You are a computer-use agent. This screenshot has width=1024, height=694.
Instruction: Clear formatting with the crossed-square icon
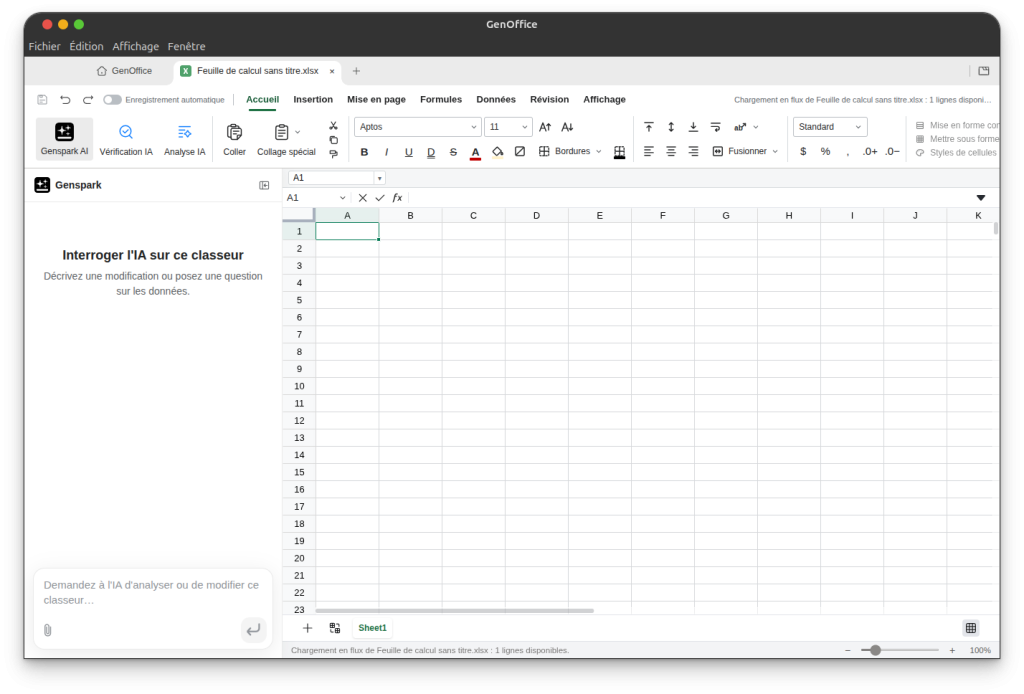coord(520,151)
